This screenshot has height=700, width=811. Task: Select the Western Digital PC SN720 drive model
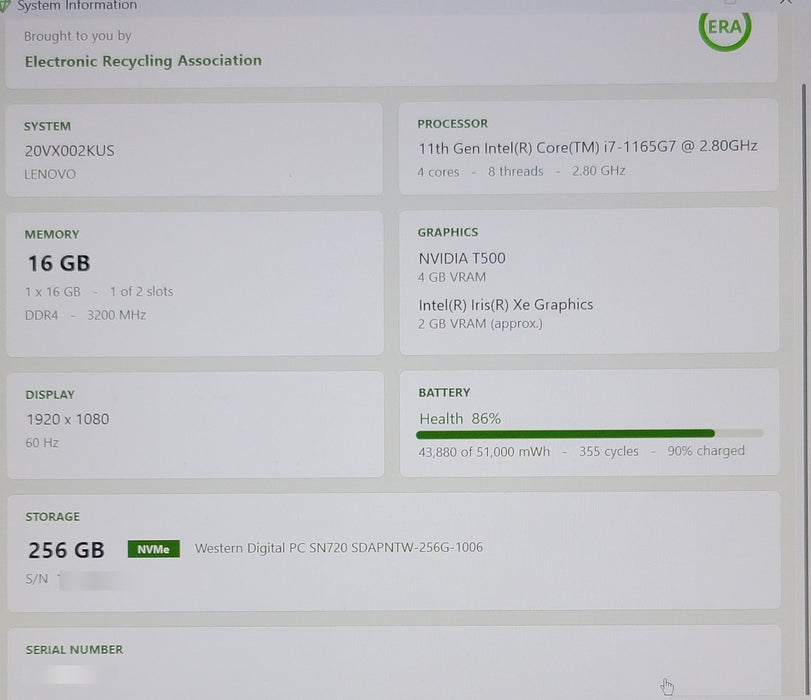(x=339, y=548)
